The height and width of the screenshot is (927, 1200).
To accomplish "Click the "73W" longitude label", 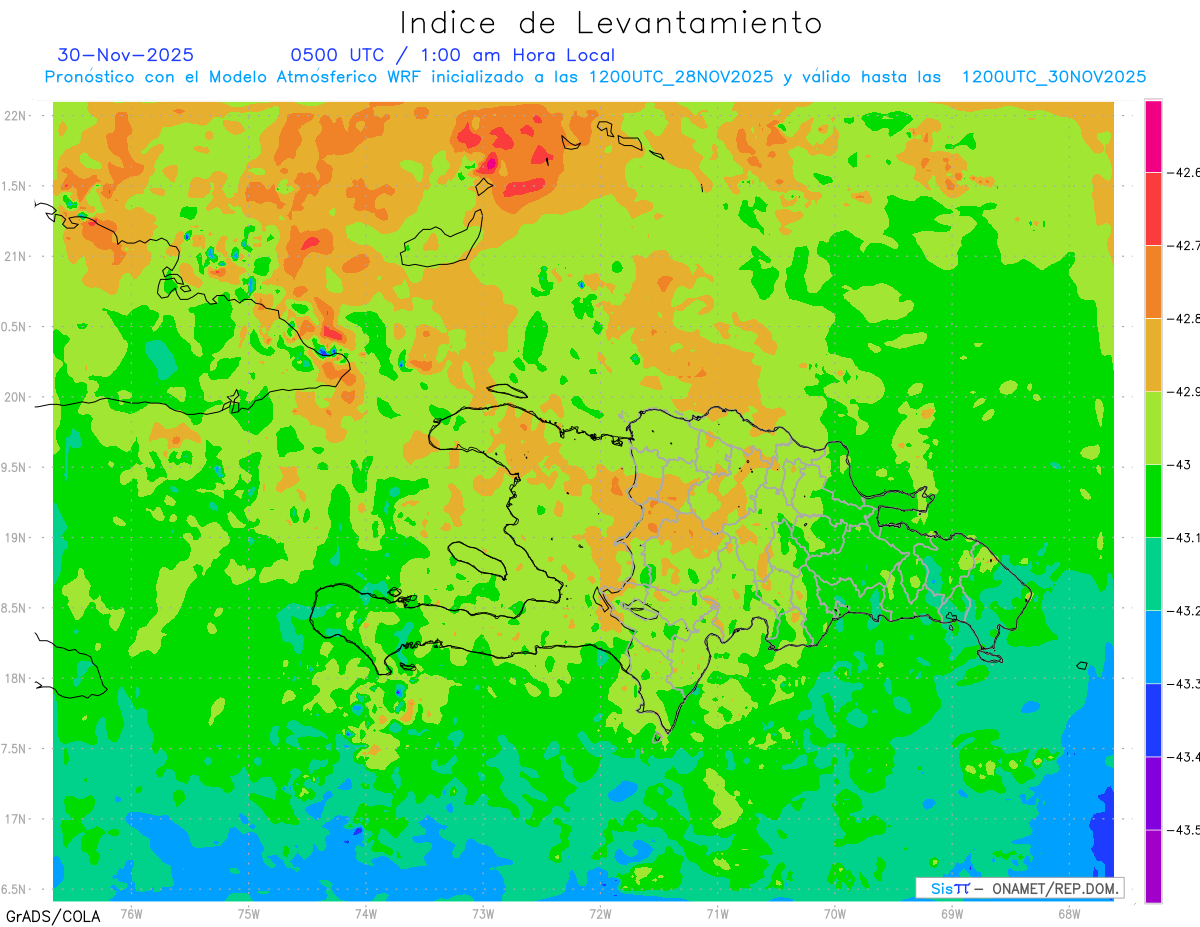I will click(x=483, y=912).
